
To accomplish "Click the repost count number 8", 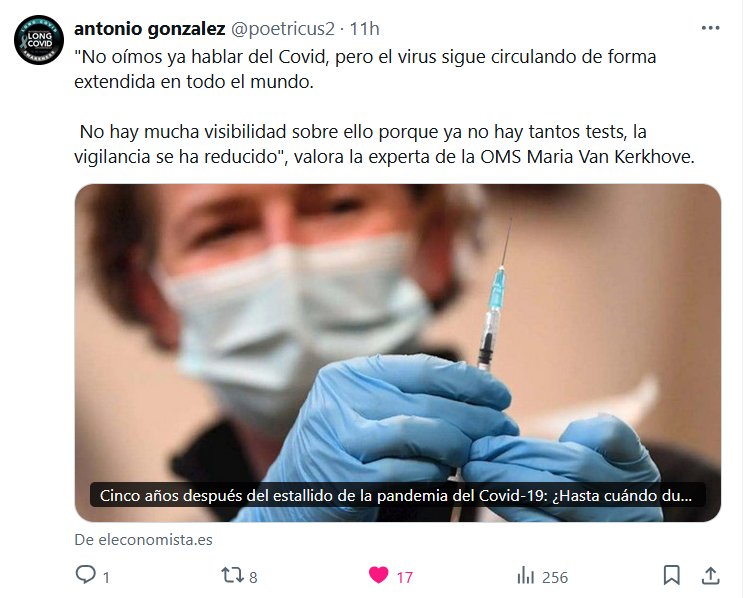I will pyautogui.click(x=253, y=577).
